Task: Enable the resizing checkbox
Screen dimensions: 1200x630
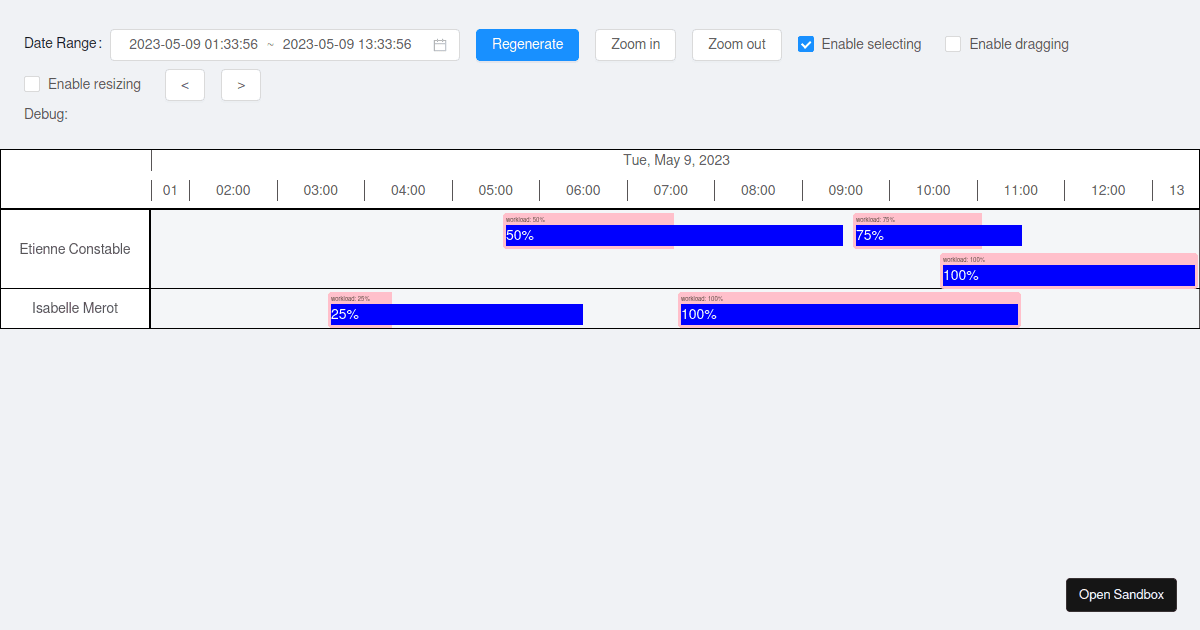Action: (31, 84)
